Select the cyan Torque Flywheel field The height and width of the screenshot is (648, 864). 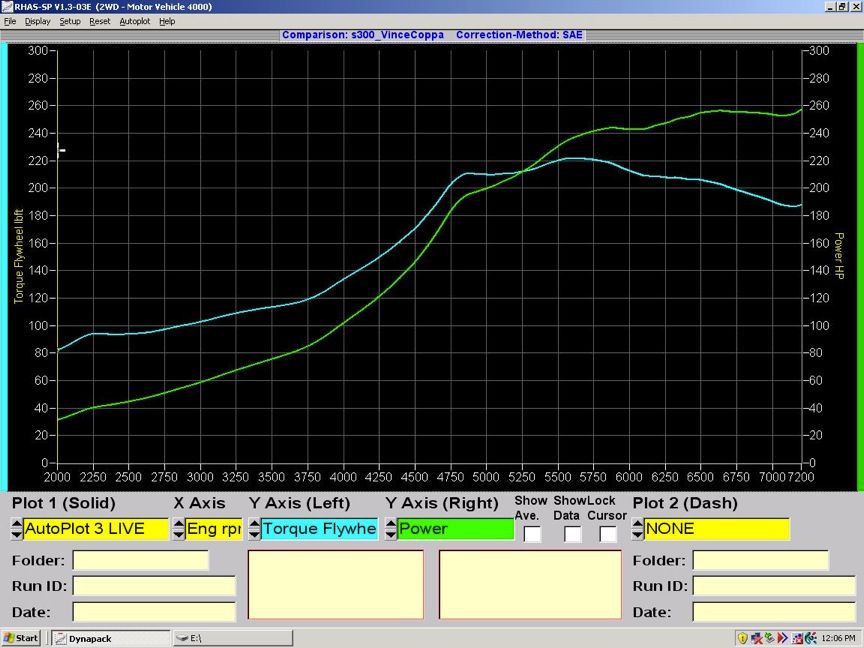click(319, 529)
